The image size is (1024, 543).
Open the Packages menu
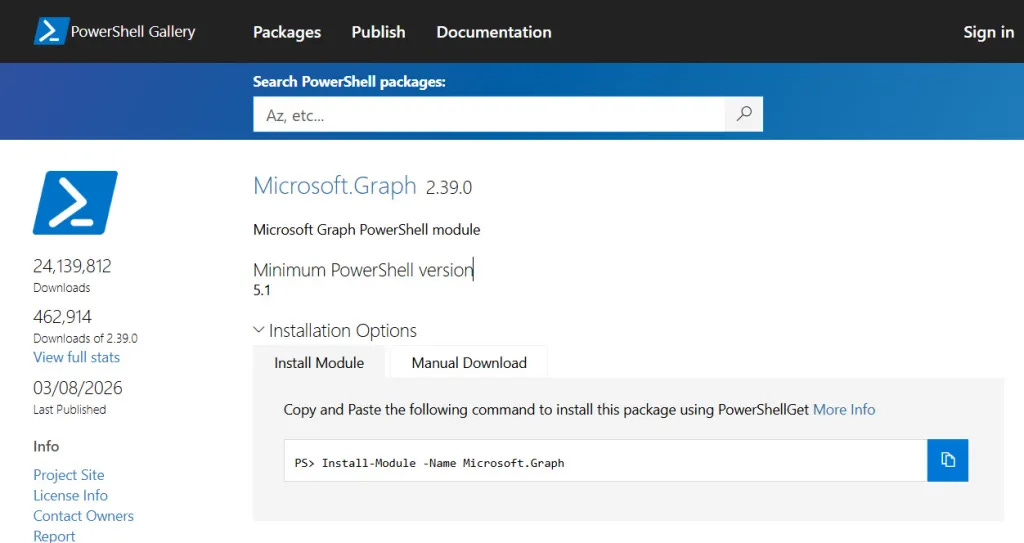(x=287, y=32)
